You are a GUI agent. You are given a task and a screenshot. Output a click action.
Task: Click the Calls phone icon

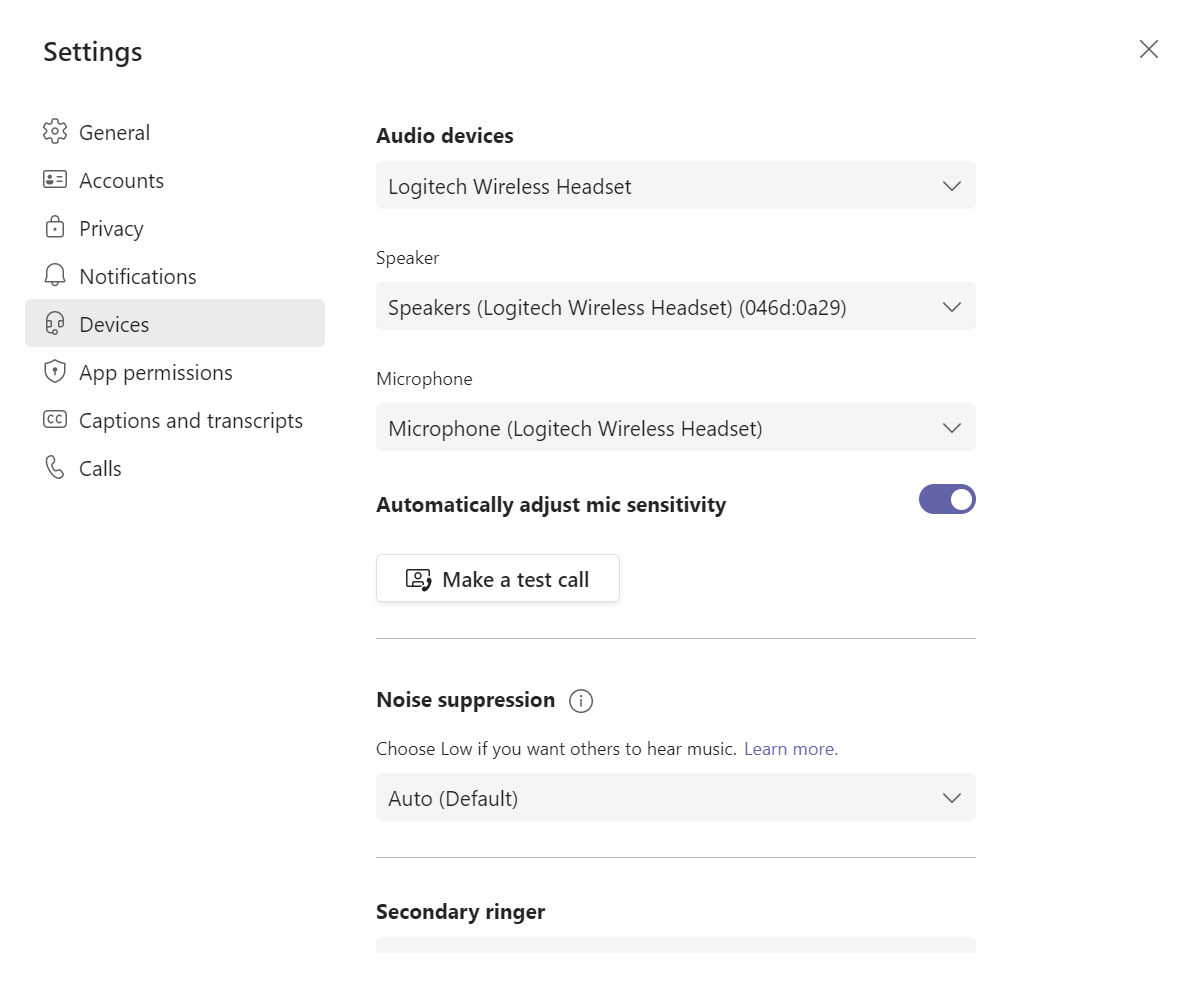click(55, 468)
